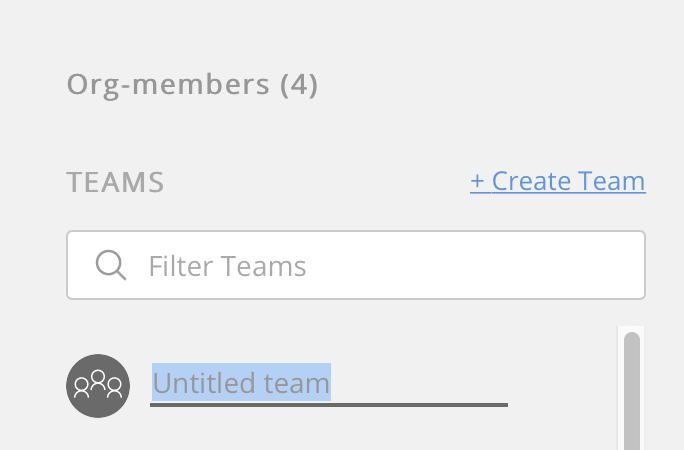Select the Org-members (4) heading
The height and width of the screenshot is (450, 684).
coord(192,84)
